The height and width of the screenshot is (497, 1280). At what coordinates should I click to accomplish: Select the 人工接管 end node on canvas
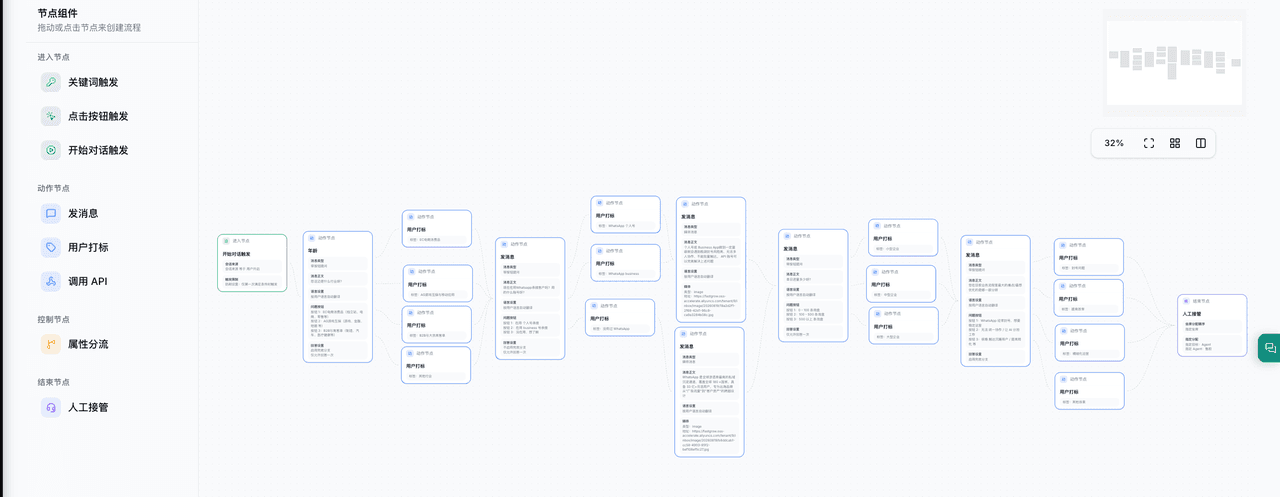click(1212, 325)
